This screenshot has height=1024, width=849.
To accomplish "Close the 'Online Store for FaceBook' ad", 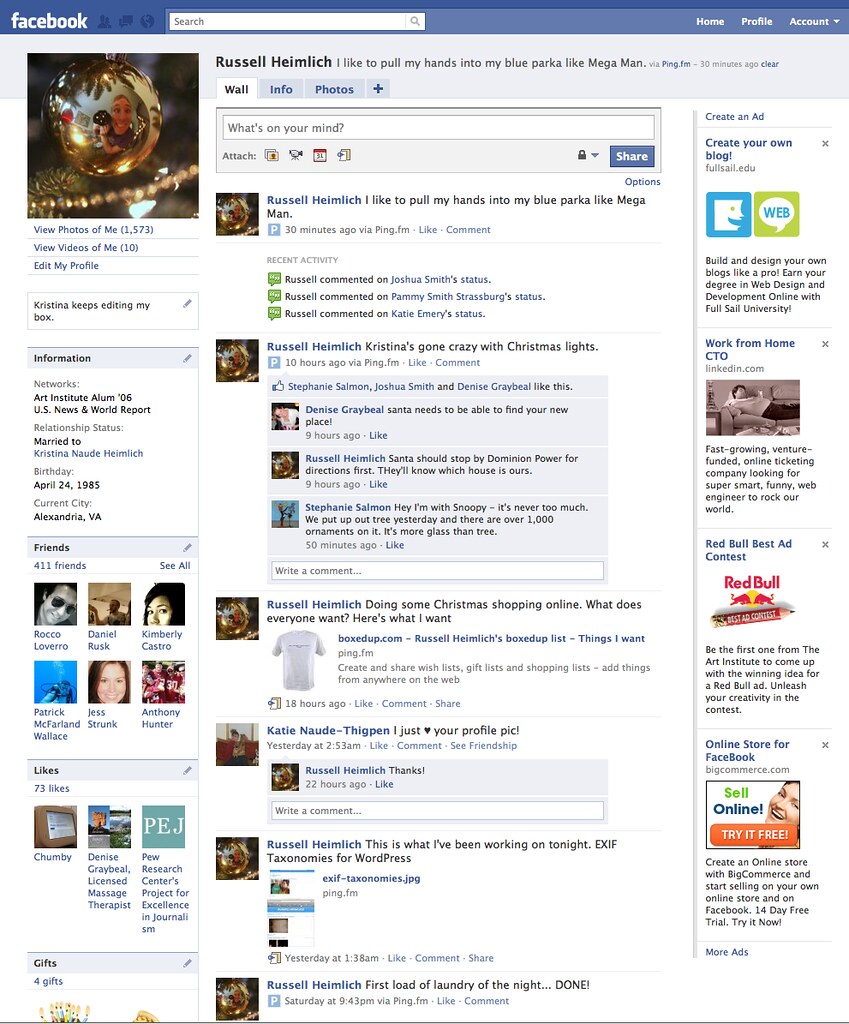I will click(x=825, y=744).
